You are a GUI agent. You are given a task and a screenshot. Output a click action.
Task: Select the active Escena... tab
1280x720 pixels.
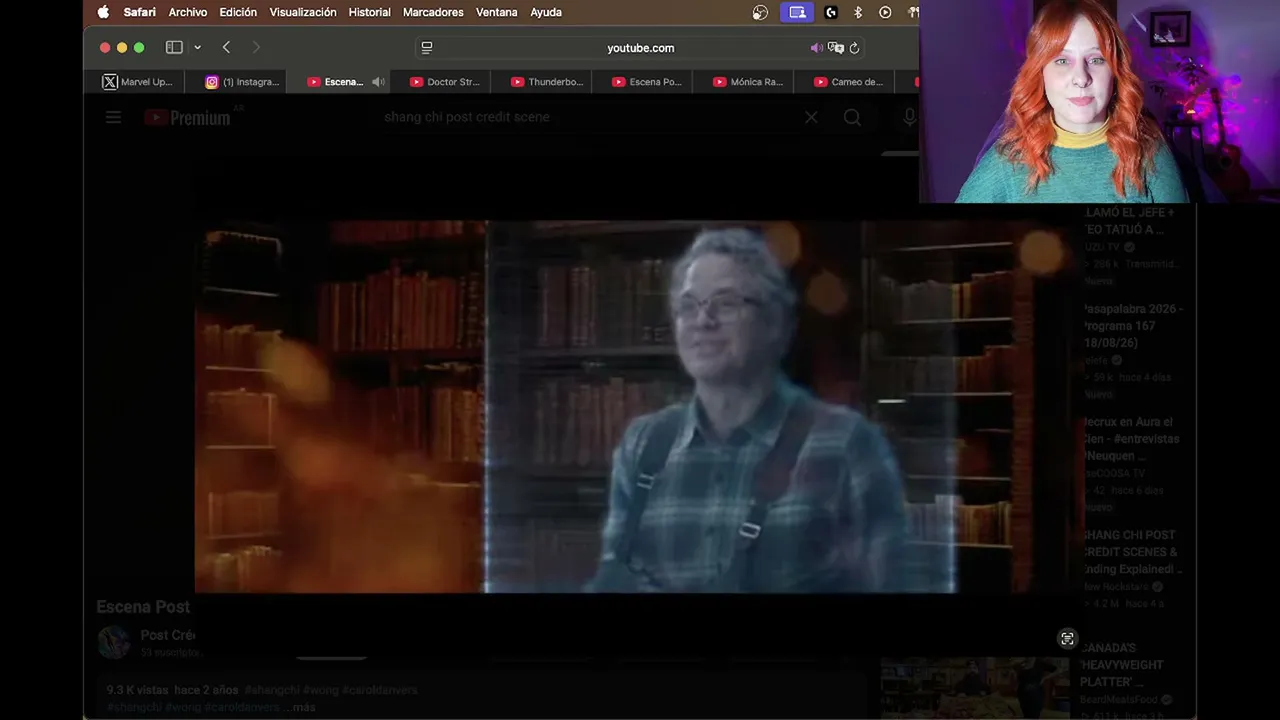pos(336,82)
